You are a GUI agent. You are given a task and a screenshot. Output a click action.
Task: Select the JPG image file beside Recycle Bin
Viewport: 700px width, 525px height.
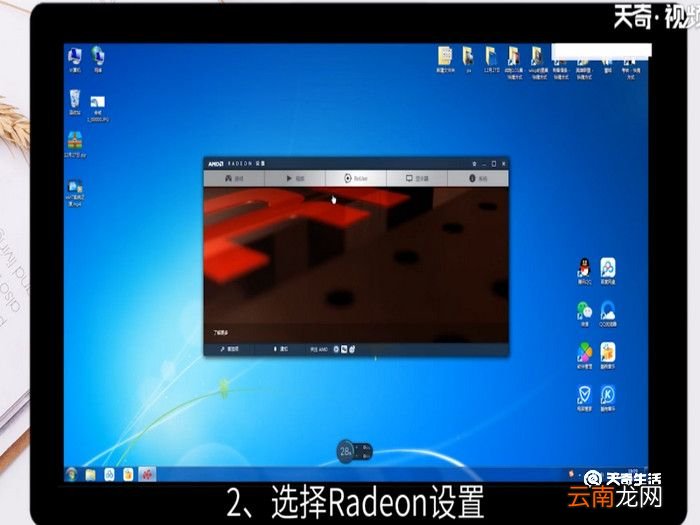coord(98,109)
